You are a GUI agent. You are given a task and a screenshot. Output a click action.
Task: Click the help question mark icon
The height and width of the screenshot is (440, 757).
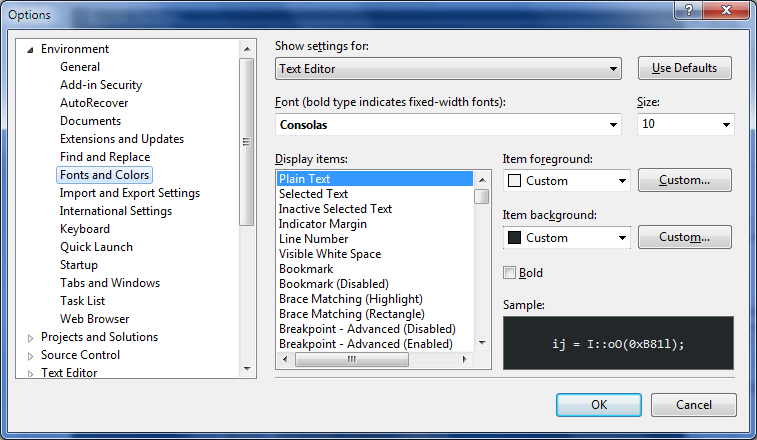click(686, 11)
